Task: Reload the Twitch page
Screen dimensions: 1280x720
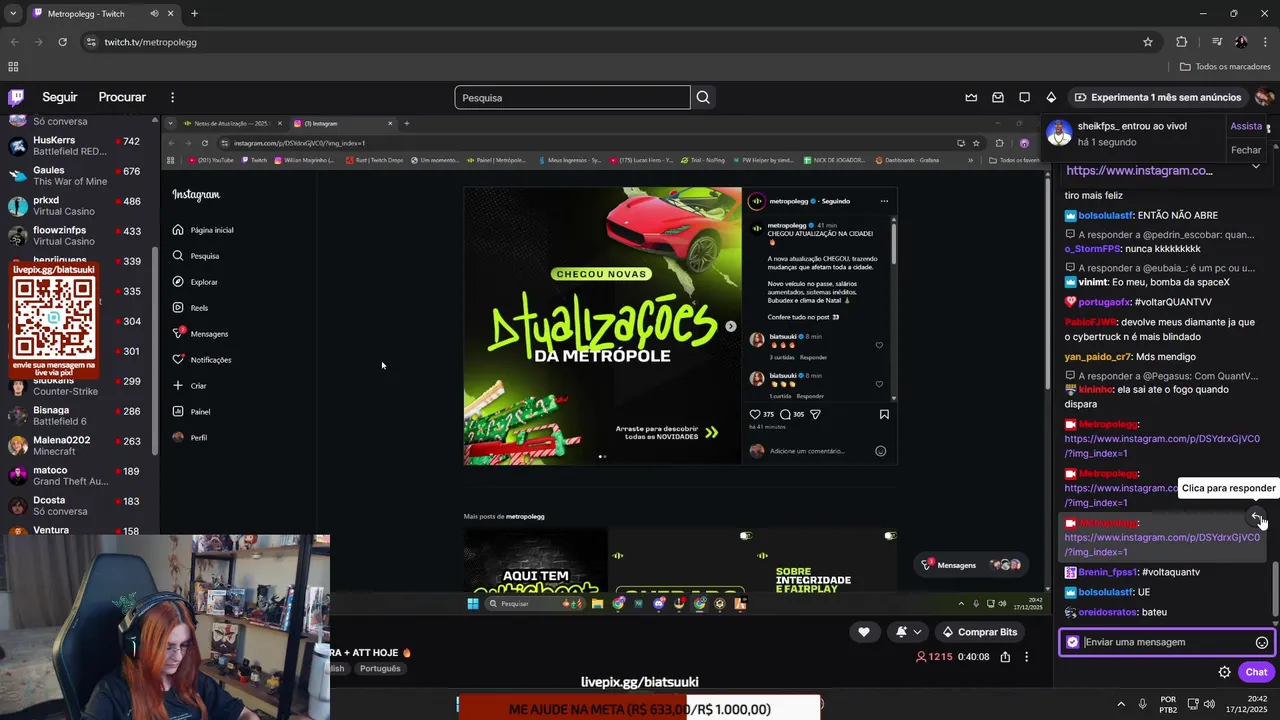Action: (62, 42)
